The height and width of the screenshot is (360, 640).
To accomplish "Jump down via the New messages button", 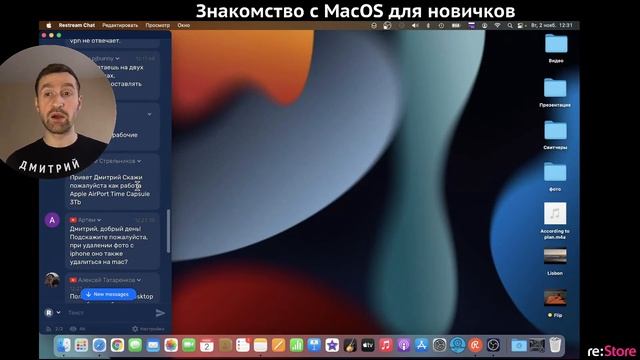I will click(108, 294).
